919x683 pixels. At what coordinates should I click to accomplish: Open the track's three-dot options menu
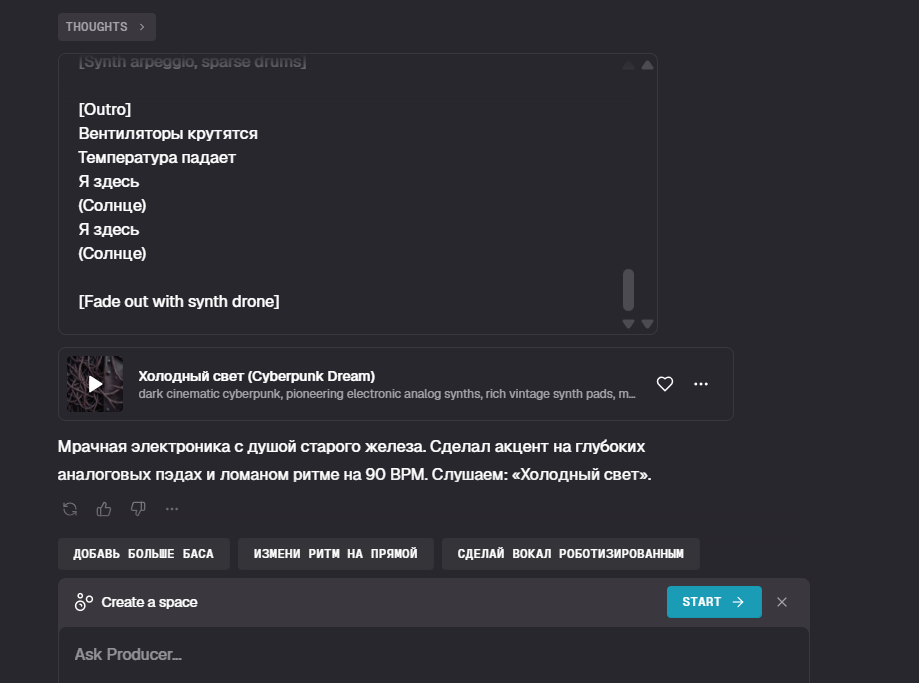click(x=701, y=383)
